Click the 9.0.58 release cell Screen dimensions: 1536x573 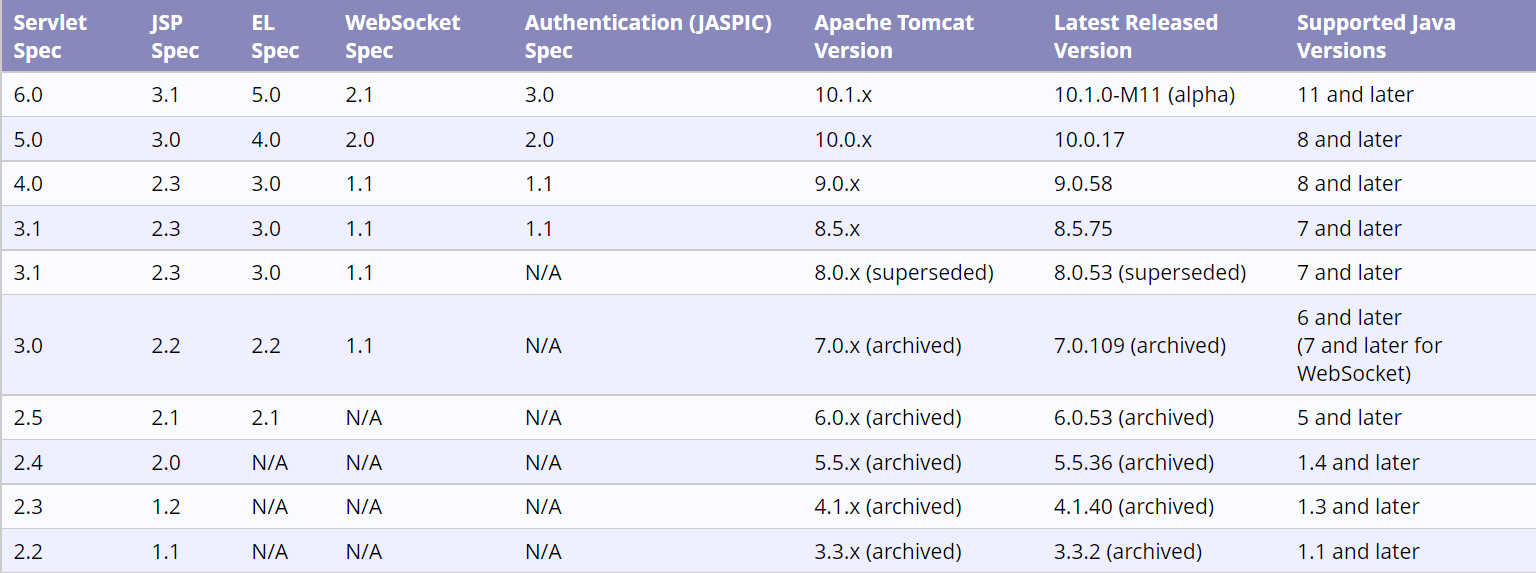click(1083, 184)
